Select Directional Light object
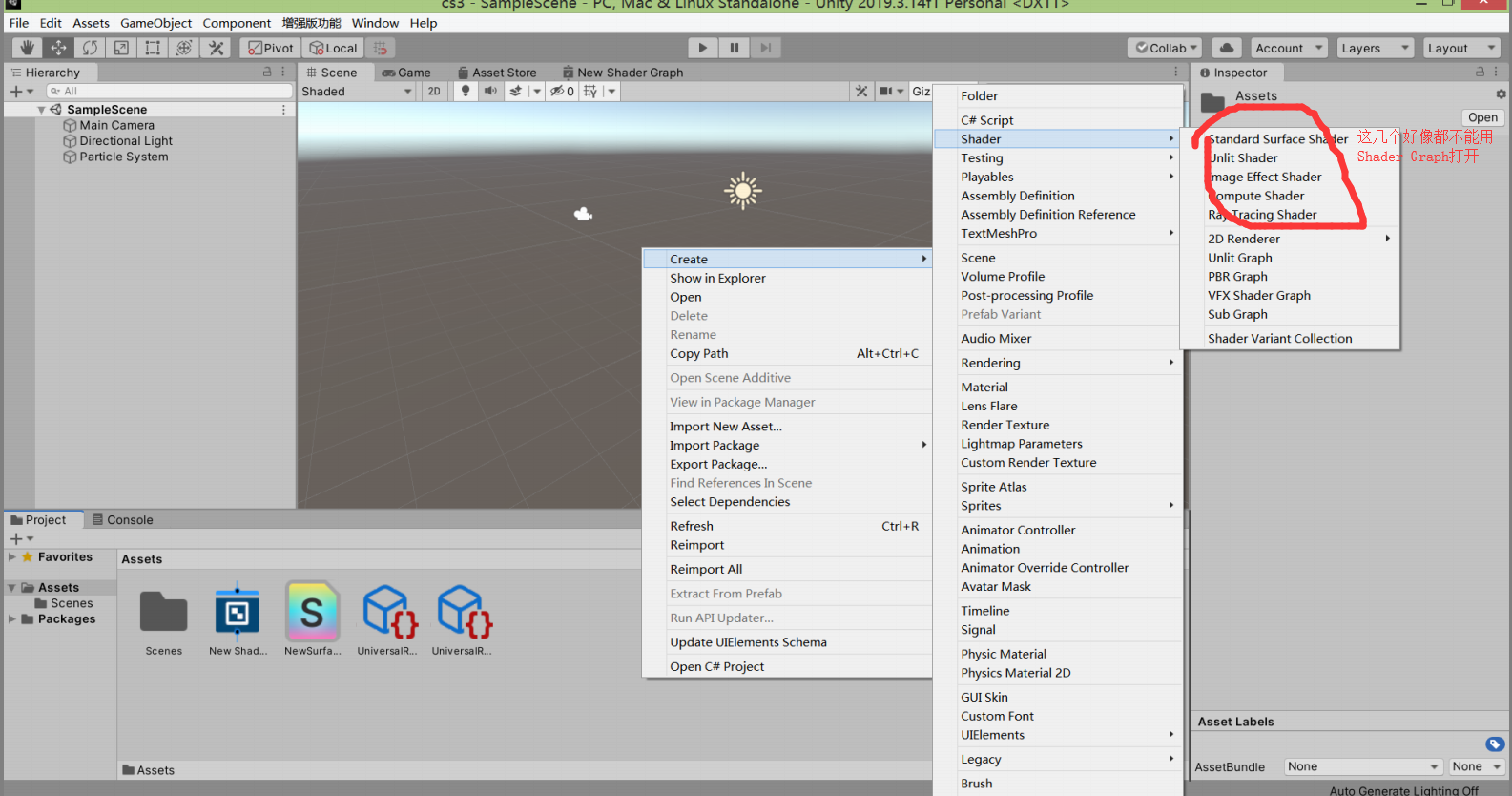The width and height of the screenshot is (1512, 796). 126,141
